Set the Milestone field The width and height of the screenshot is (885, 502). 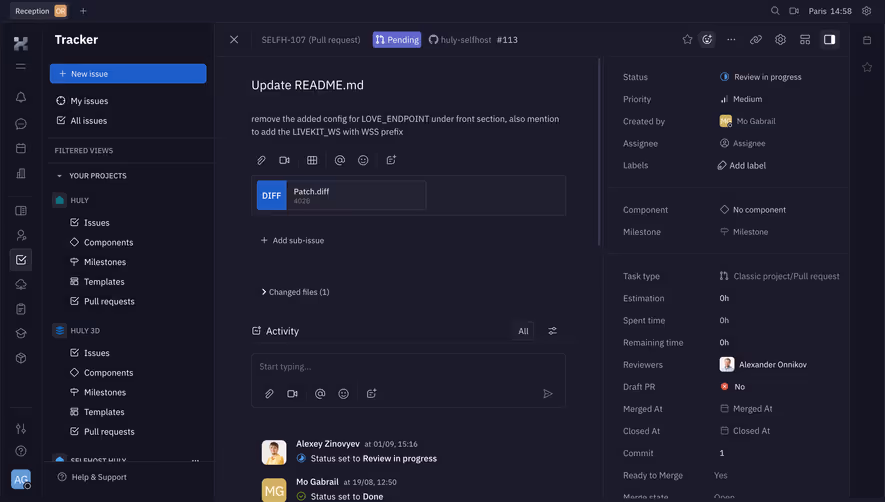click(744, 232)
